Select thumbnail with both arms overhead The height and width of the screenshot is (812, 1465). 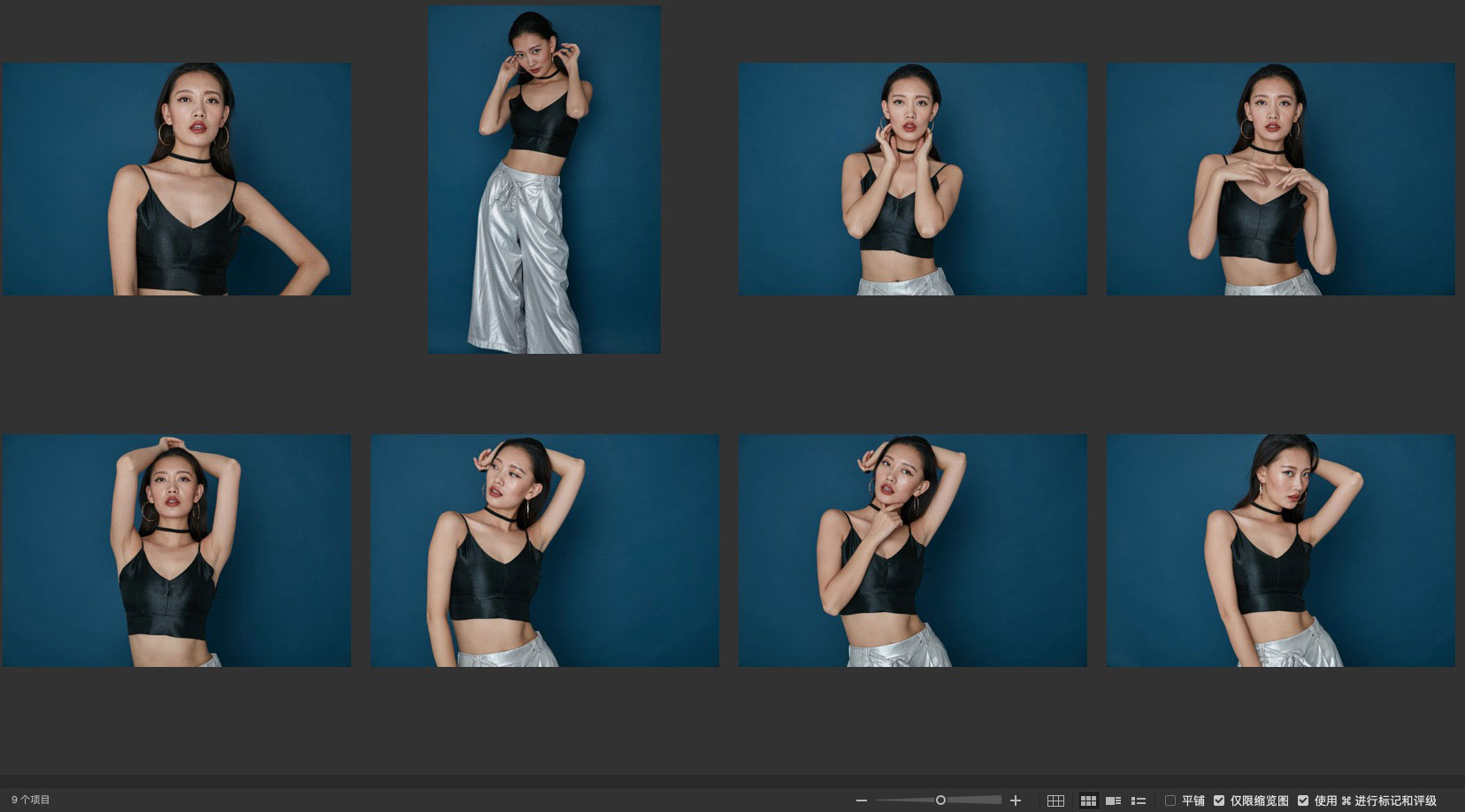click(177, 550)
